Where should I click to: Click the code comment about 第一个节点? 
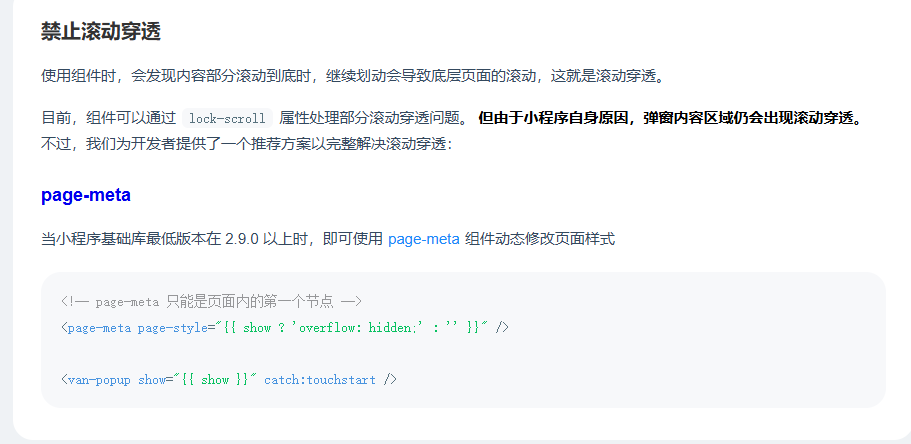211,302
